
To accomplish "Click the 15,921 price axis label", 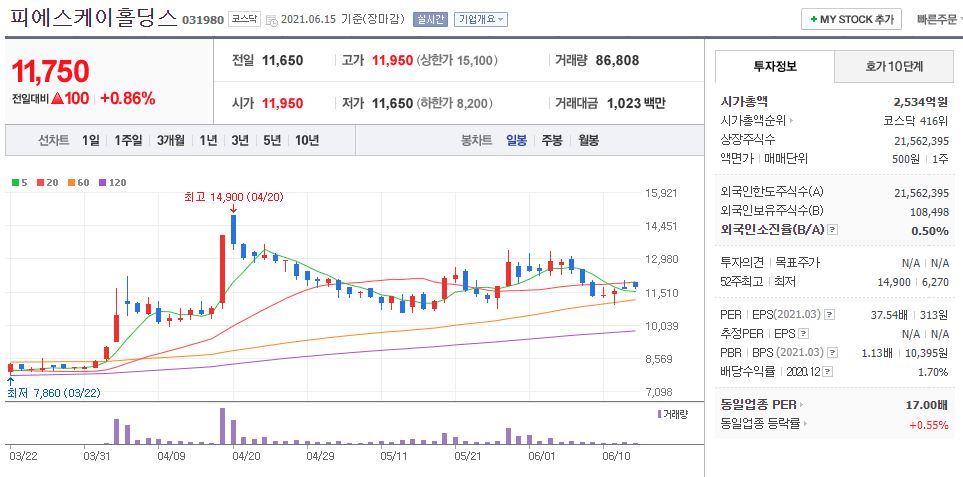I will click(x=661, y=193).
